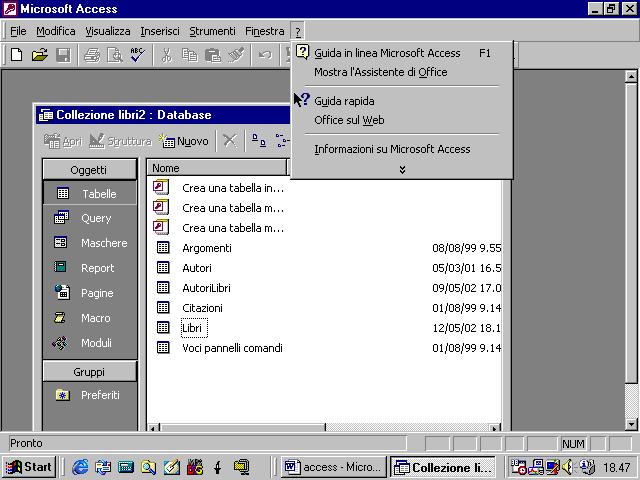Image resolution: width=640 pixels, height=480 pixels.
Task: Close the ? help menu
Action: tap(298, 31)
